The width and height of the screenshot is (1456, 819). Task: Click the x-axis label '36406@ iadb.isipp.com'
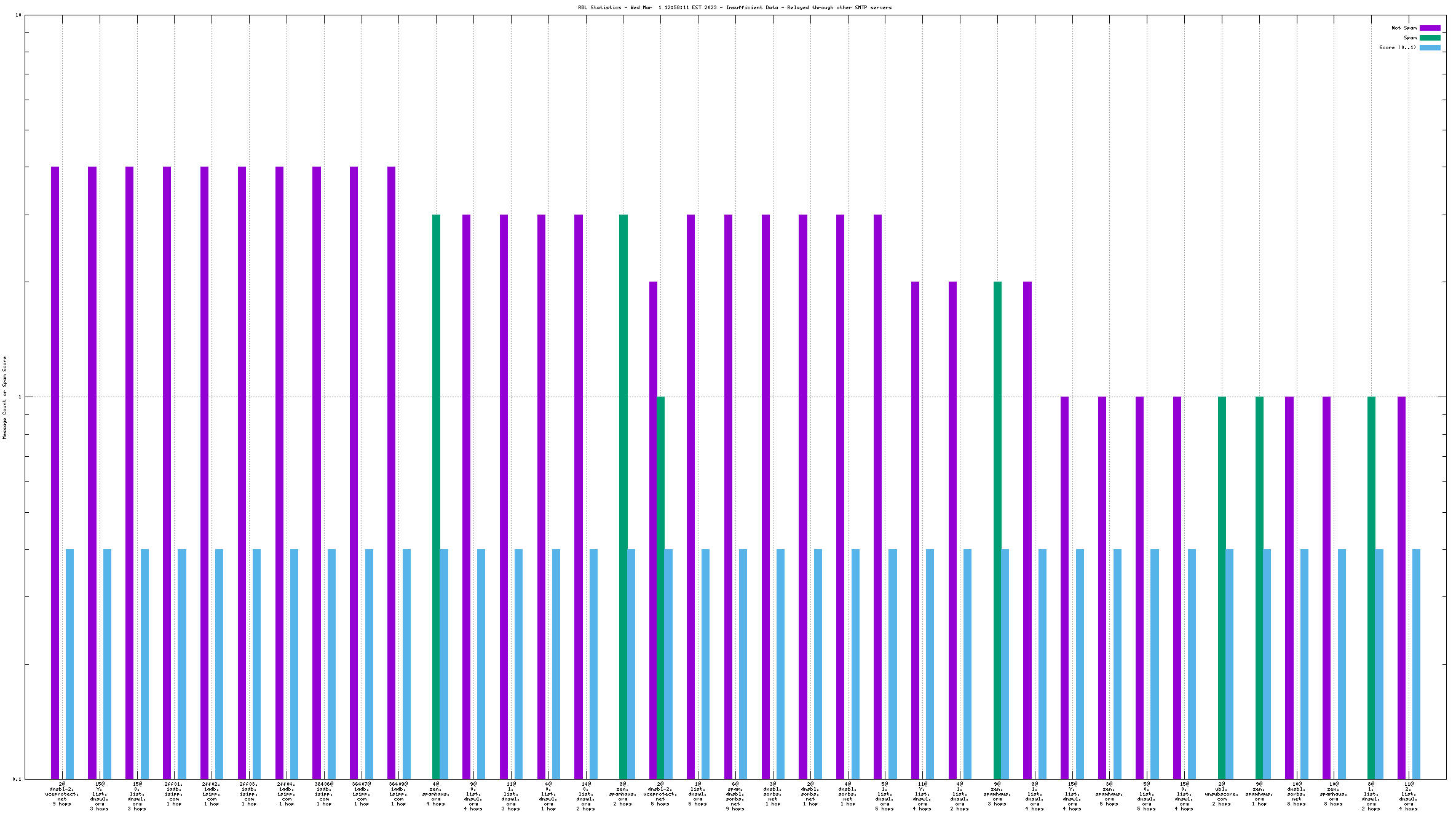point(324,794)
